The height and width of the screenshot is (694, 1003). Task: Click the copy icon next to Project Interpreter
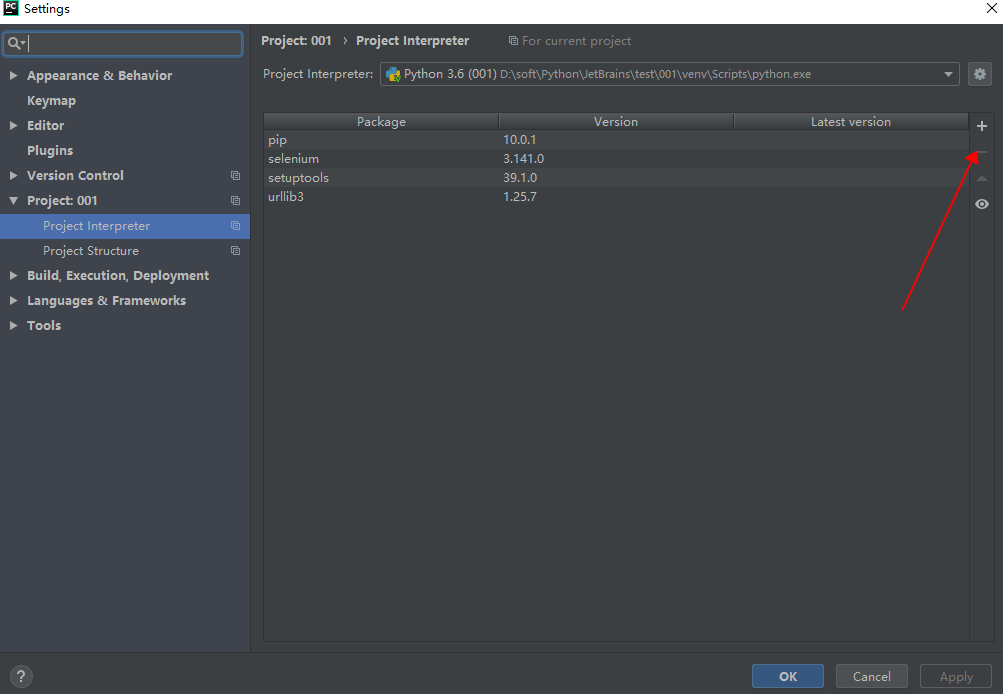click(235, 226)
